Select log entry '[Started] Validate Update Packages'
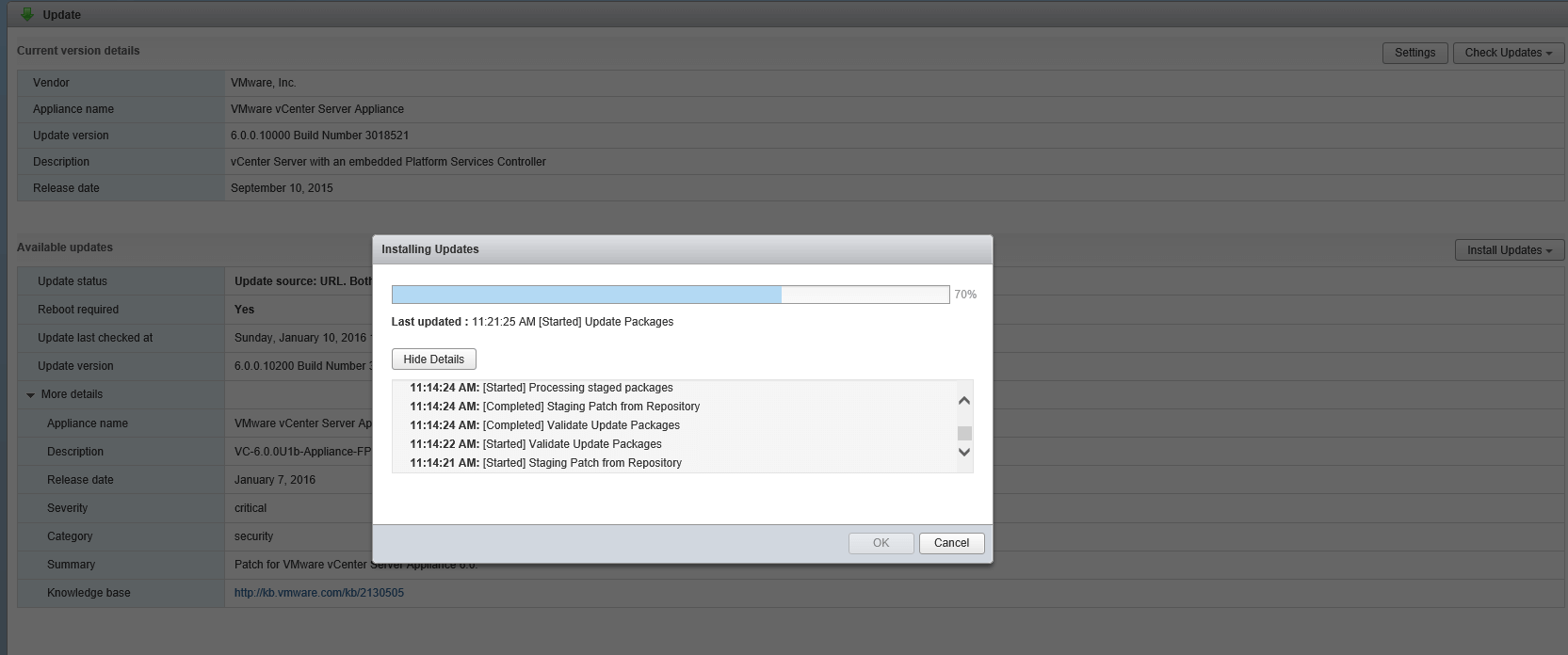The width and height of the screenshot is (1568, 655). (x=536, y=444)
